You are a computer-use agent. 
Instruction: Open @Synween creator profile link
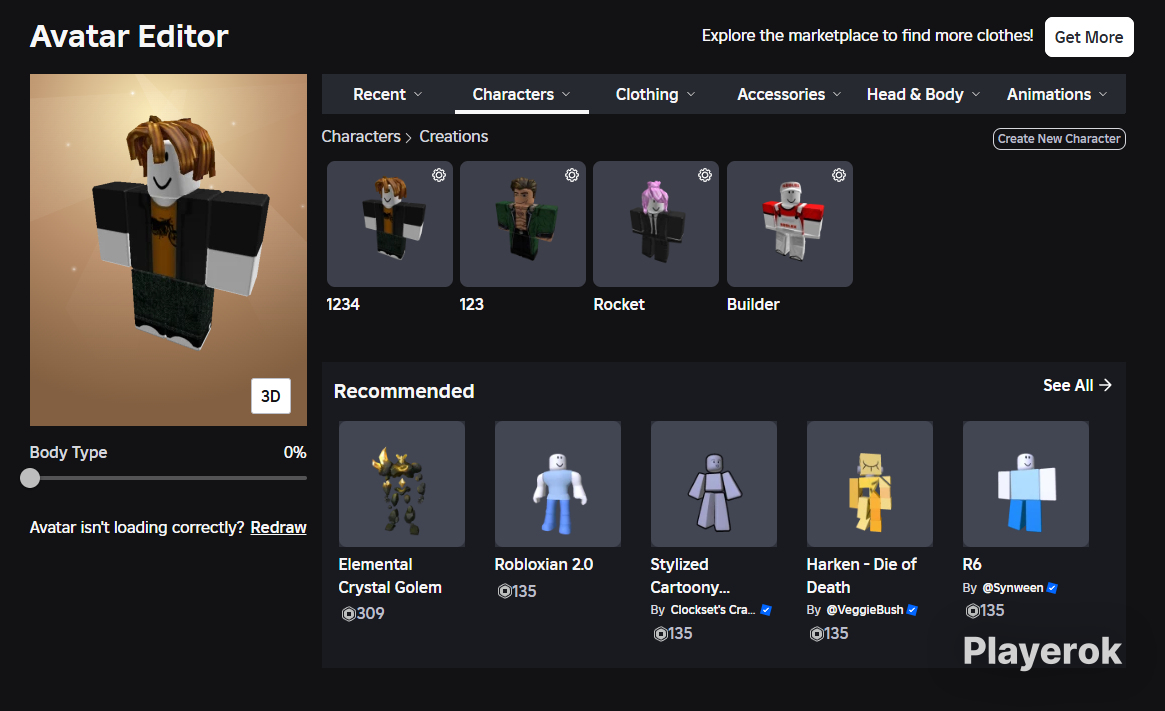1012,588
